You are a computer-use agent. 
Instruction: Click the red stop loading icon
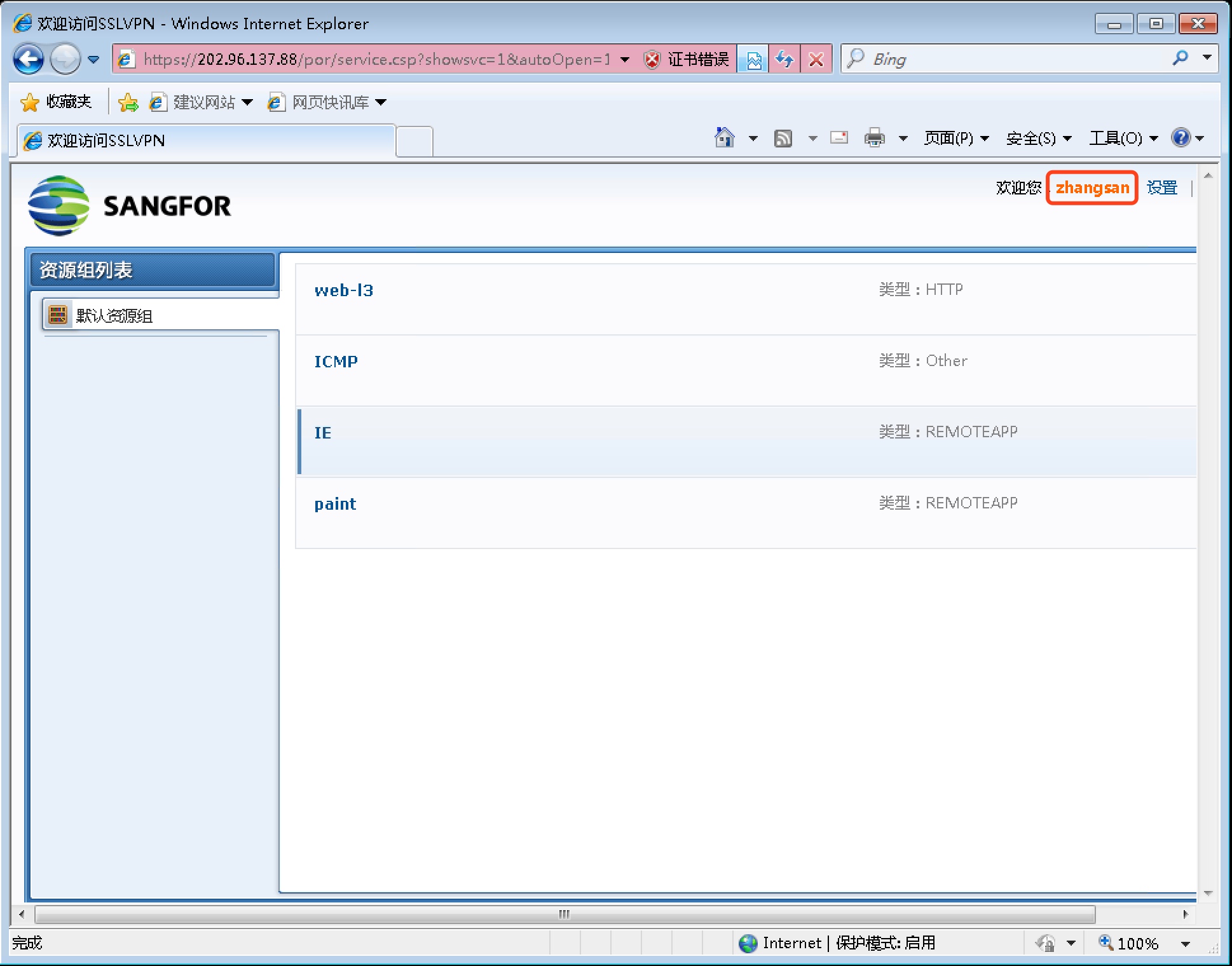click(816, 60)
